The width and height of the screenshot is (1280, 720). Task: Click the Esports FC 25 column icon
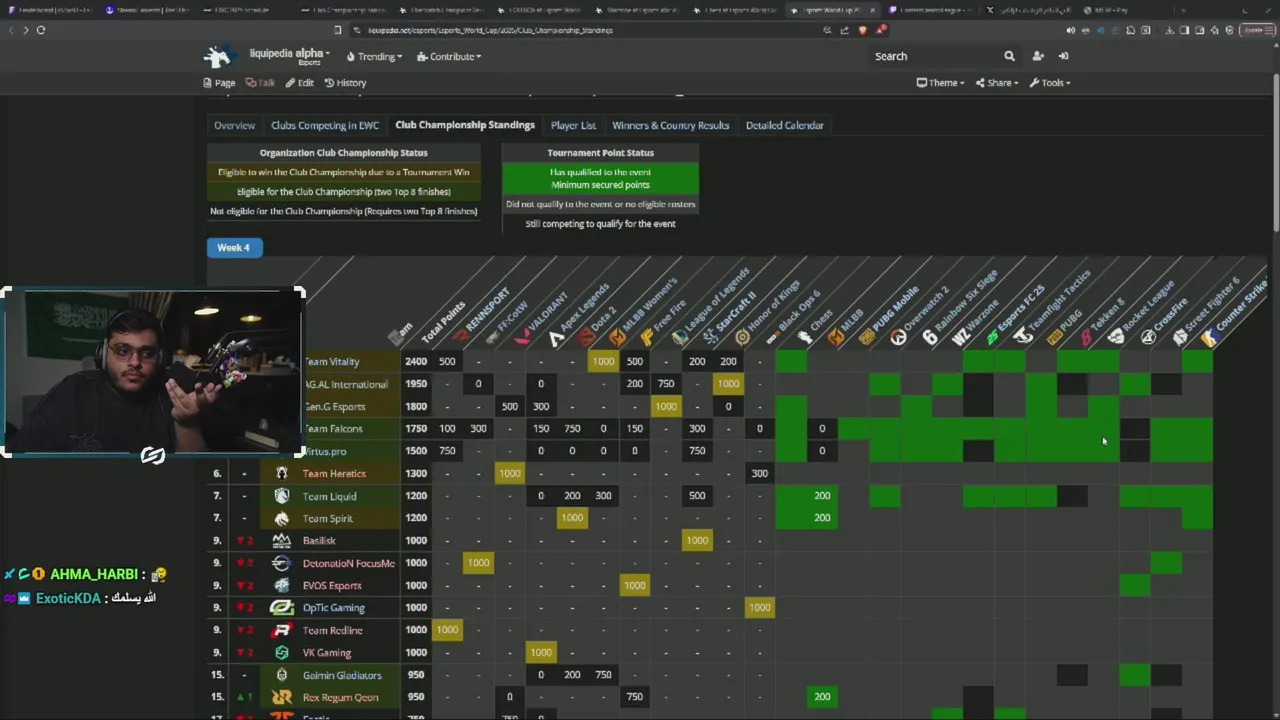coord(992,338)
